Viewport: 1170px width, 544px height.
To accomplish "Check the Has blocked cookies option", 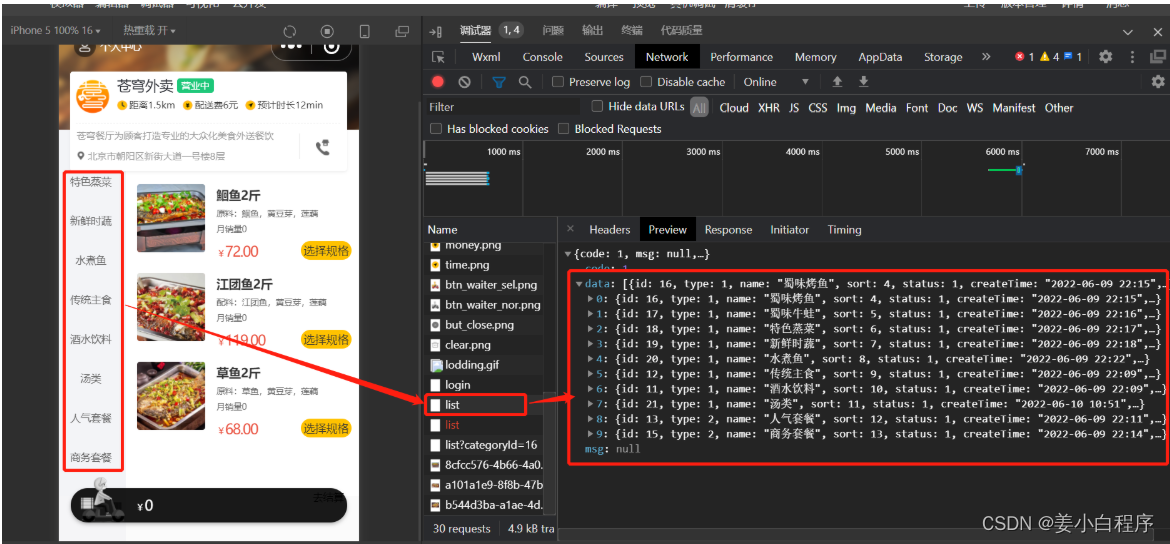I will coord(436,129).
